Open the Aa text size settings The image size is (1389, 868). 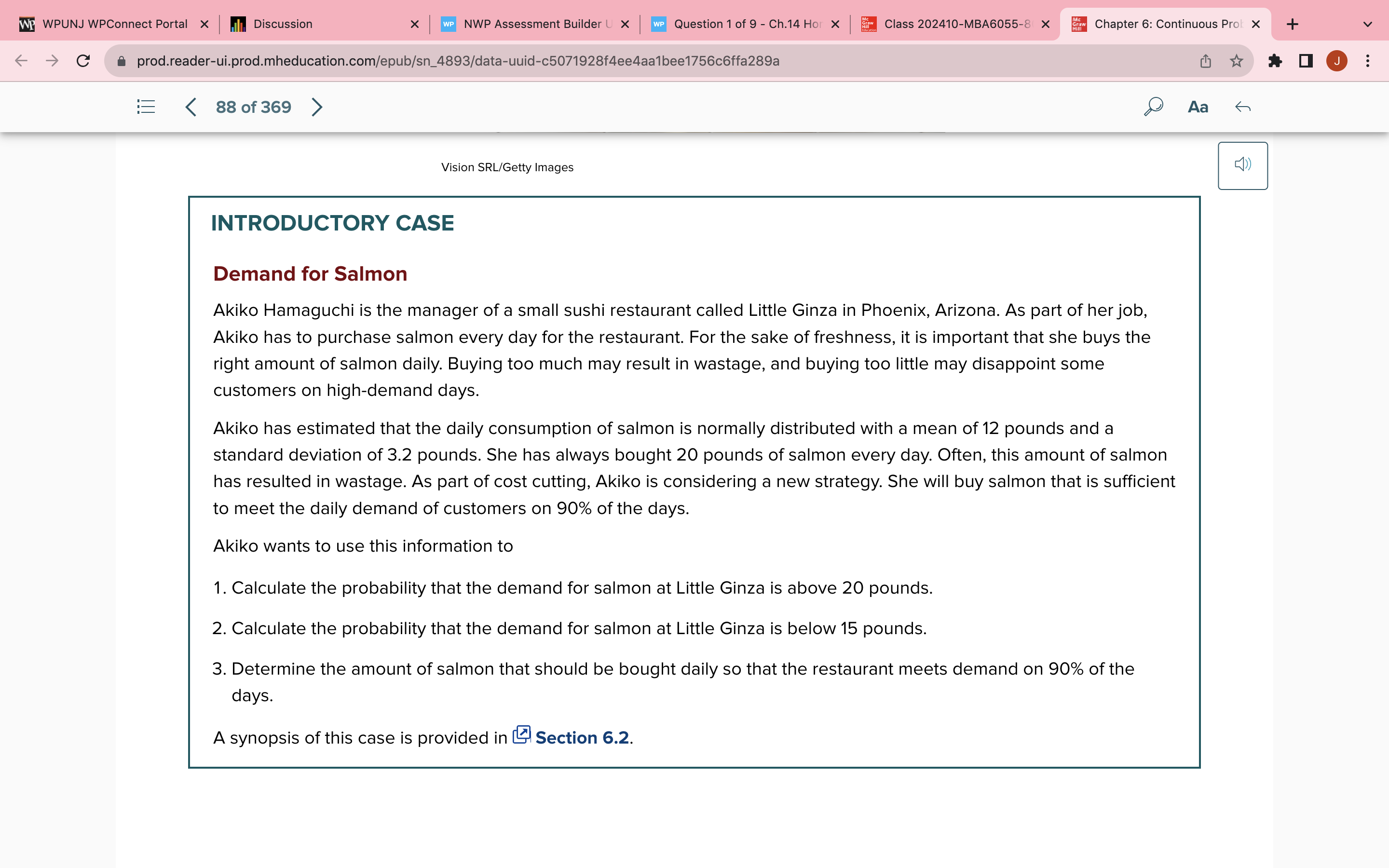pyautogui.click(x=1198, y=107)
